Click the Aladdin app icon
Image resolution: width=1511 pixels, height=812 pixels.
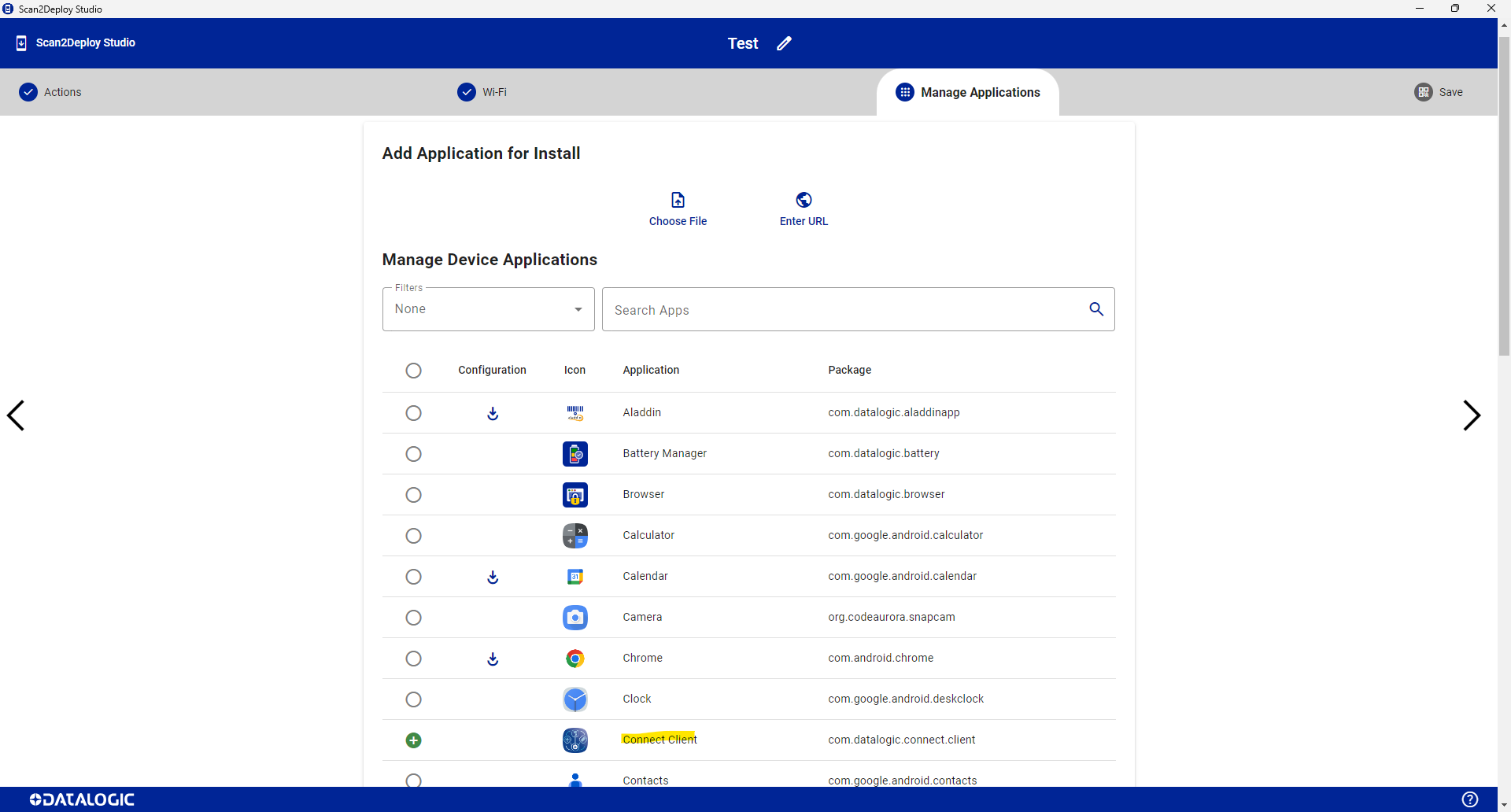(x=575, y=413)
